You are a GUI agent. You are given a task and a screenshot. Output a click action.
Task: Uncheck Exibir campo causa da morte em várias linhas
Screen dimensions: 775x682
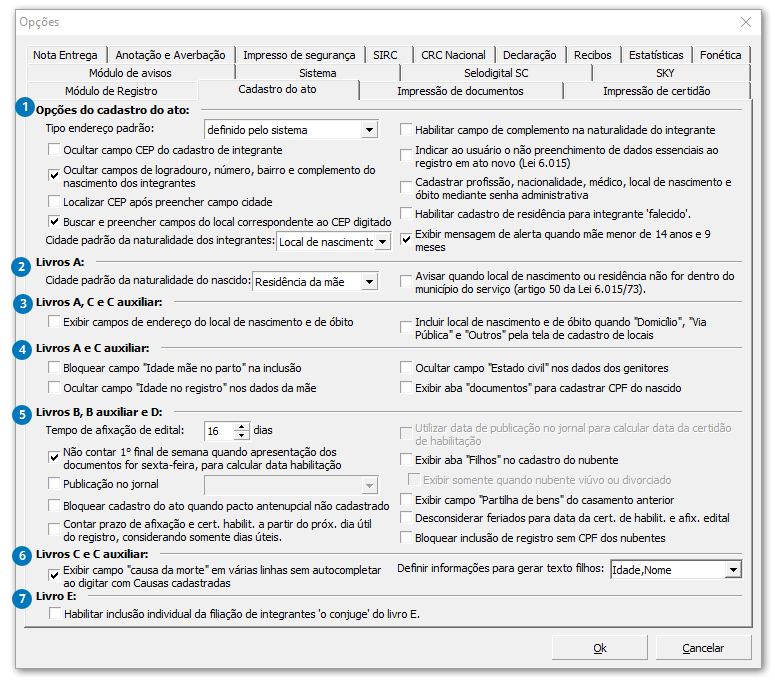[54, 575]
